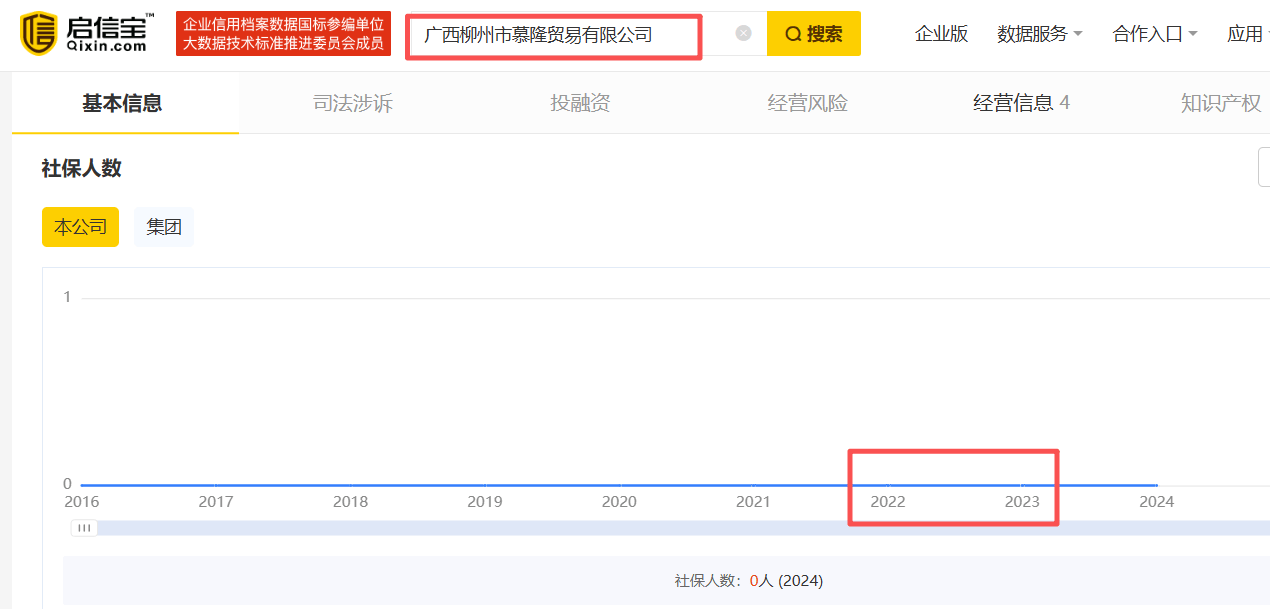Select the 经营信息 4 tab
Image resolution: width=1270 pixels, height=609 pixels.
point(1021,103)
